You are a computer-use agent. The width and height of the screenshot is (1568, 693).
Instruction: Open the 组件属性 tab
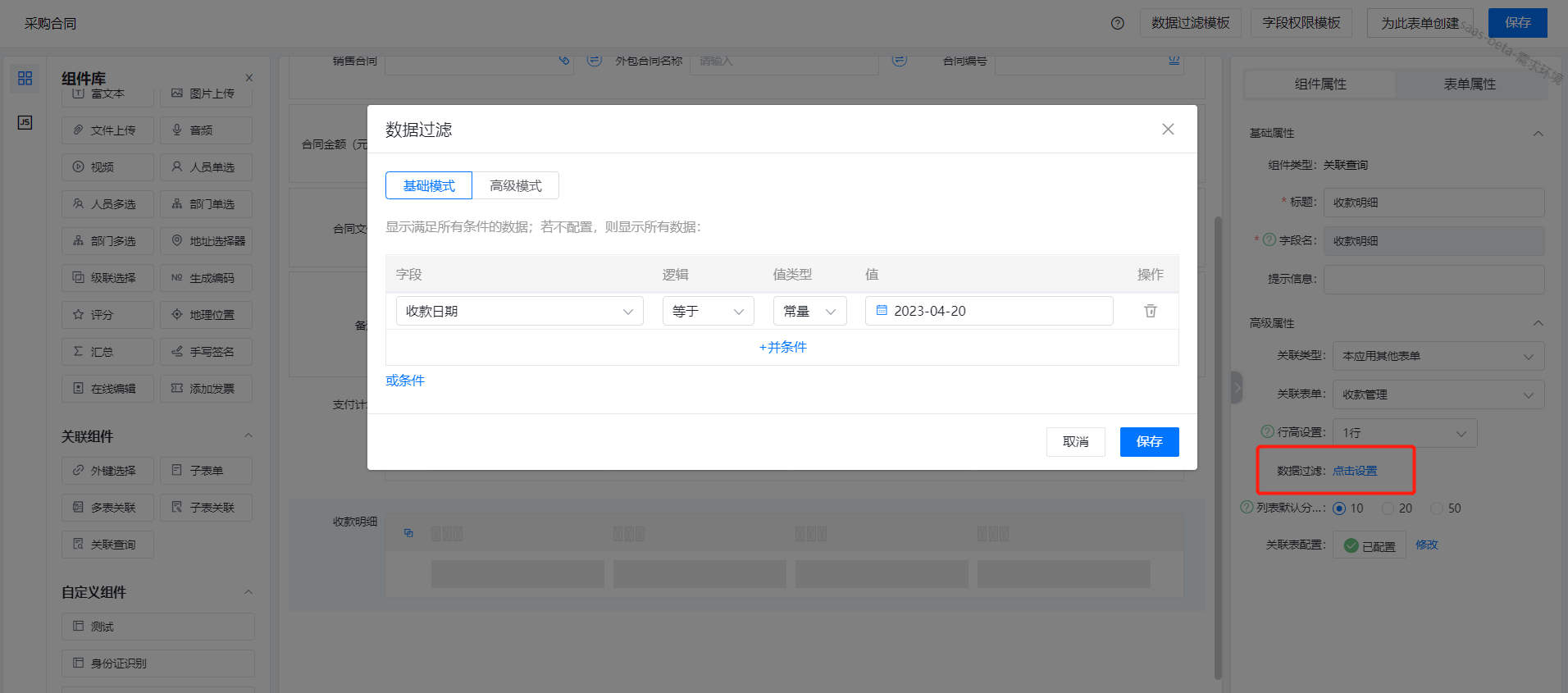[1320, 84]
